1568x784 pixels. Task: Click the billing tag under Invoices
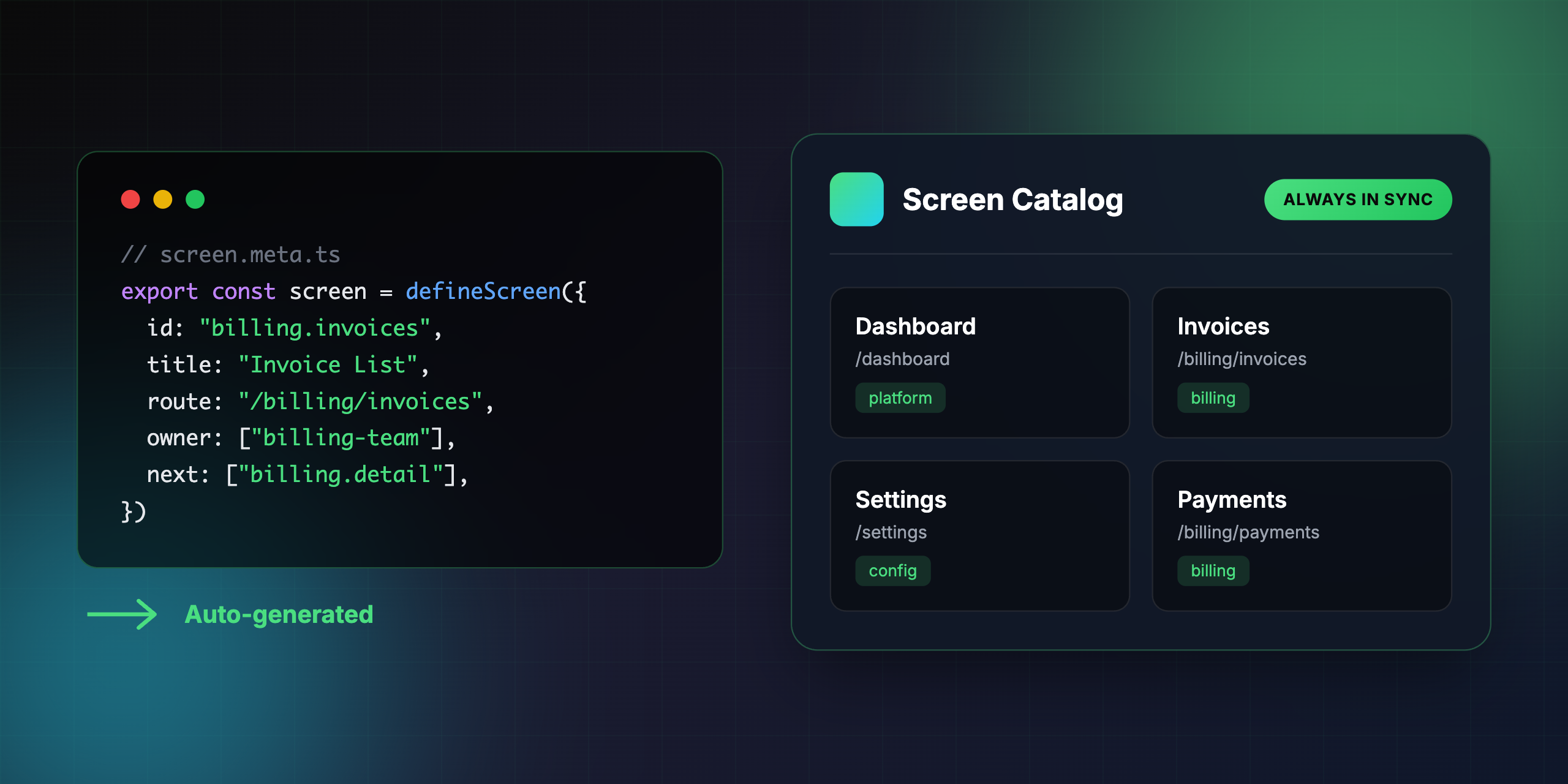1212,398
